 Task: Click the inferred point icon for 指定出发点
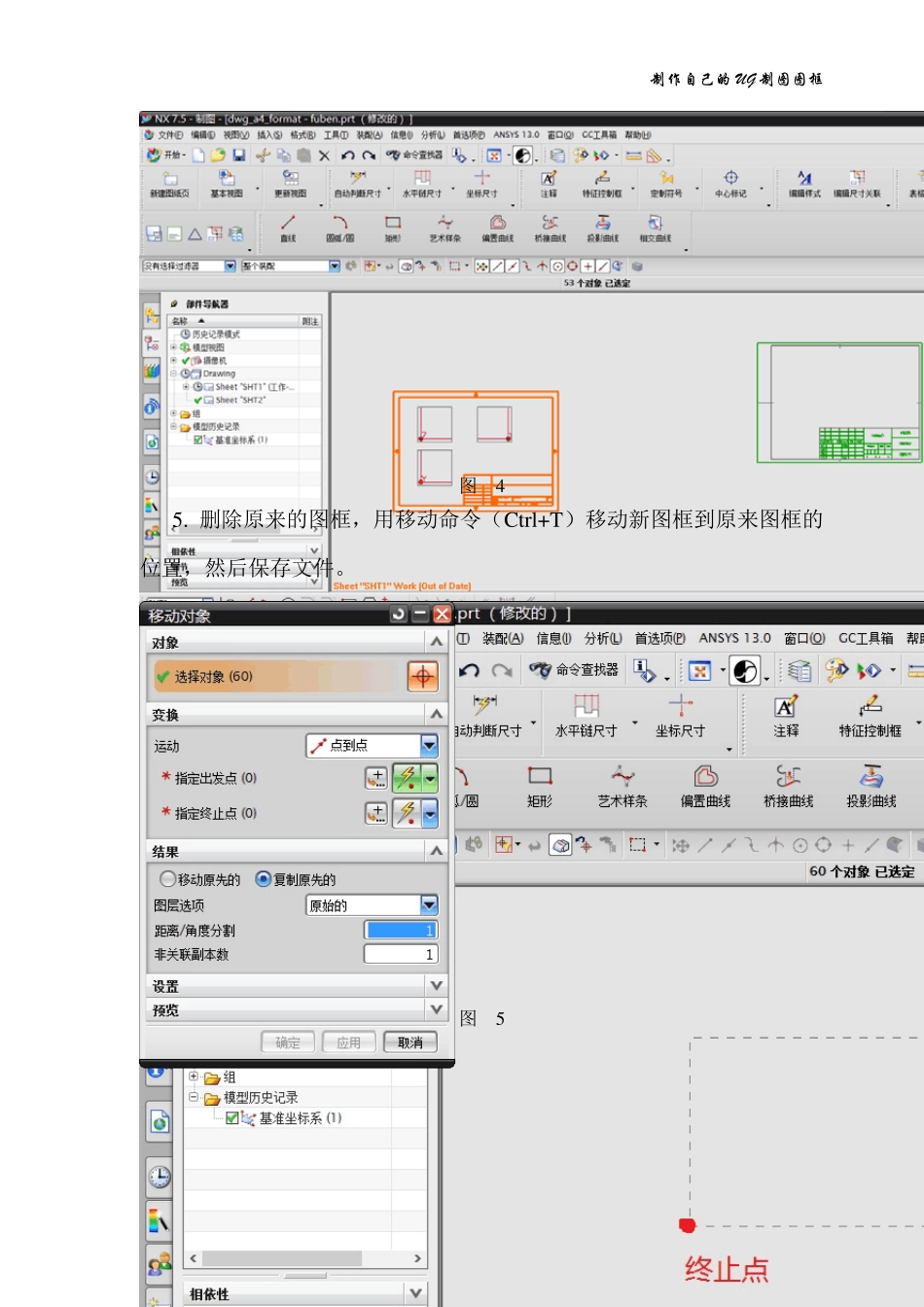407,778
